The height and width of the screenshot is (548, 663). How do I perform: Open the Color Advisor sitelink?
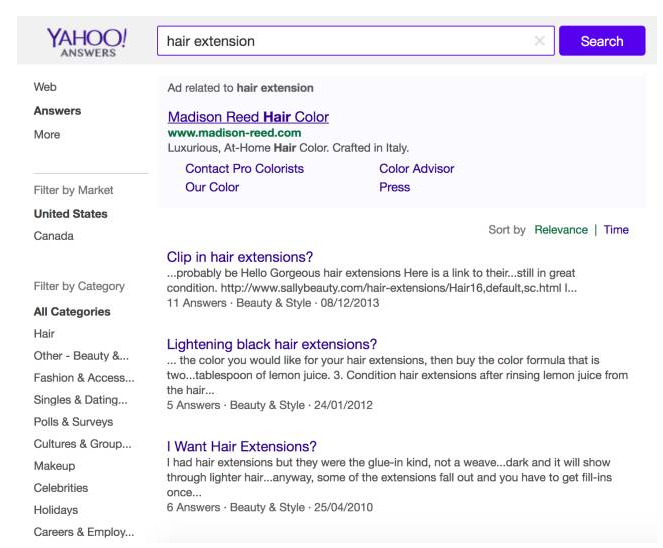coord(416,169)
